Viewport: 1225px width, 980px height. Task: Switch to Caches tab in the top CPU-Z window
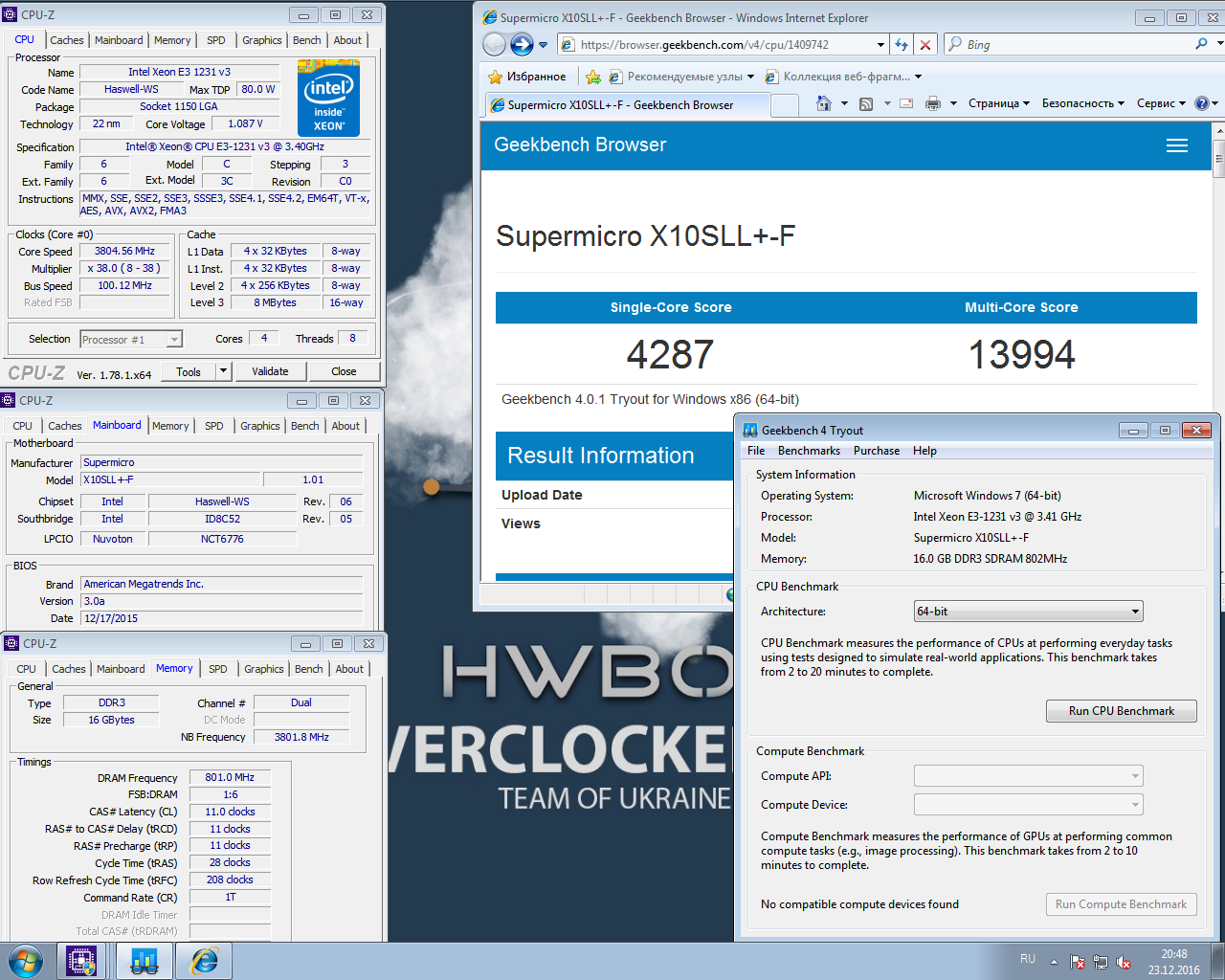coord(67,40)
